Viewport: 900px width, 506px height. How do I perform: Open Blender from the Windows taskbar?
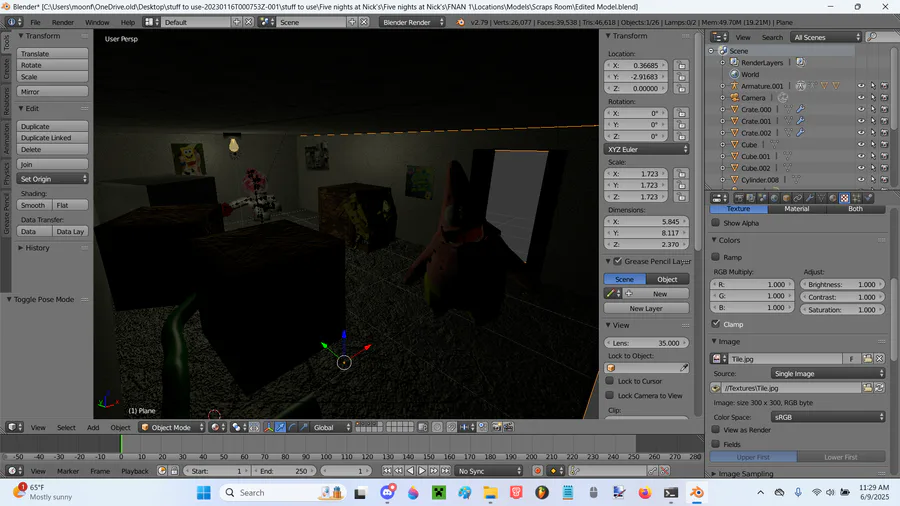point(696,493)
